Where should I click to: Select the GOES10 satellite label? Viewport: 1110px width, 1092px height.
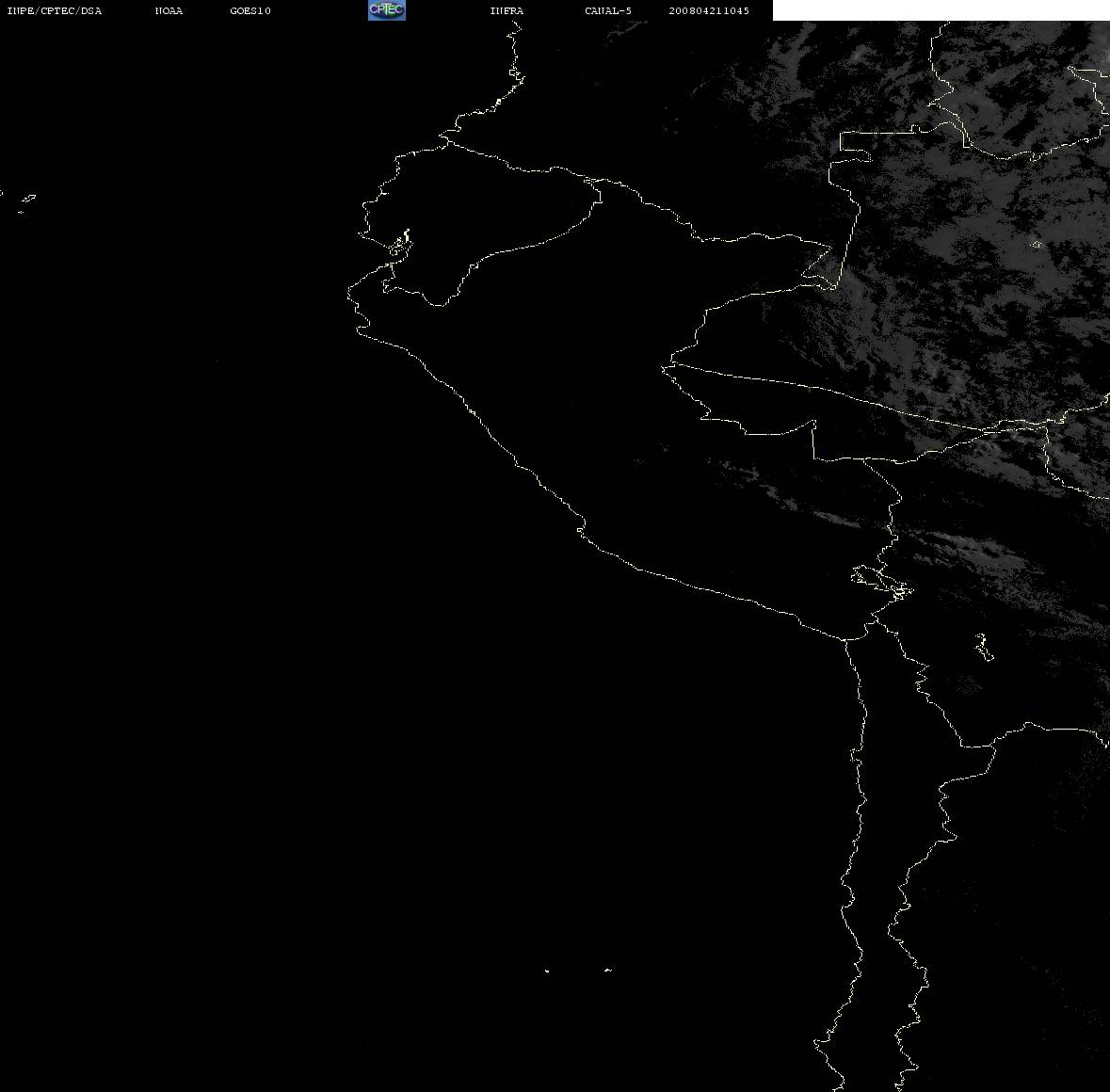[x=250, y=10]
